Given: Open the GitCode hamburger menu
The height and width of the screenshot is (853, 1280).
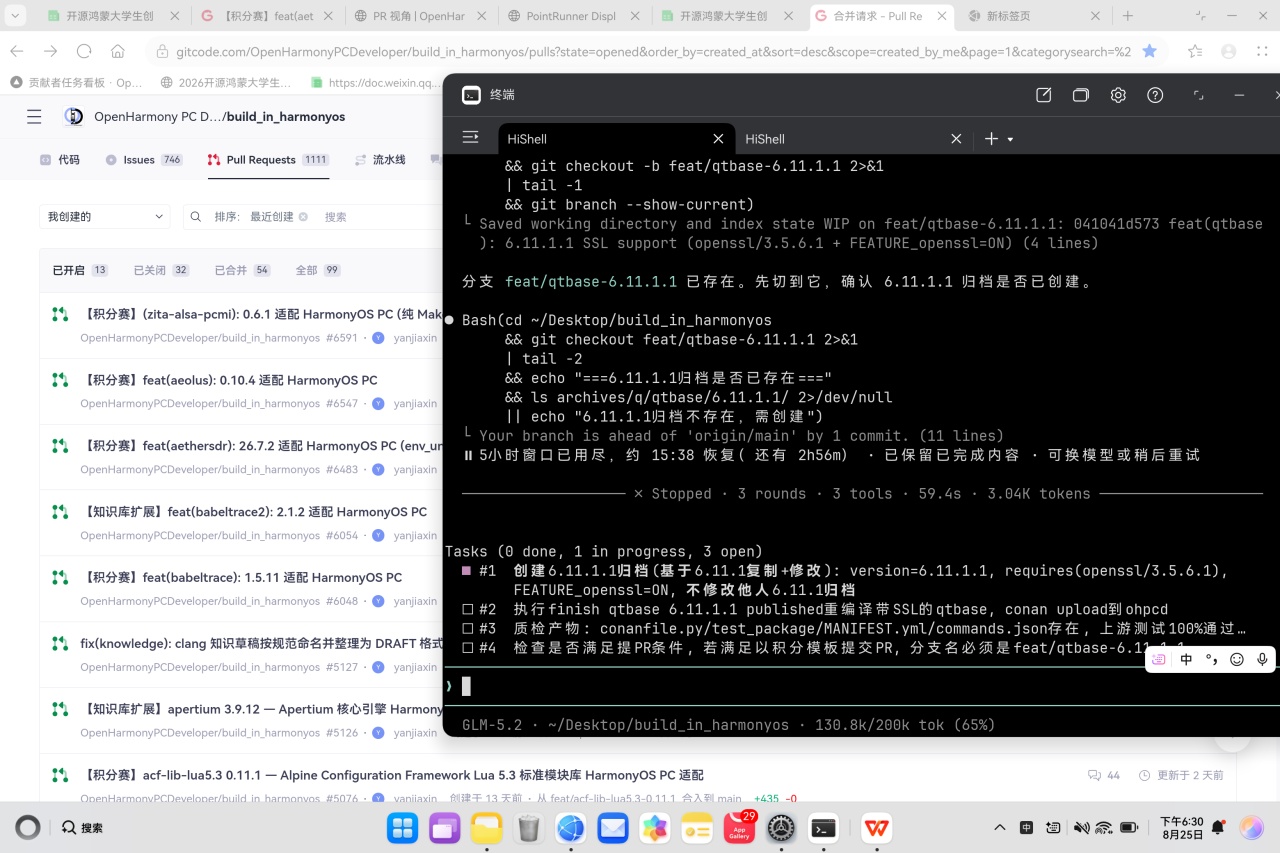Looking at the screenshot, I should pyautogui.click(x=34, y=117).
